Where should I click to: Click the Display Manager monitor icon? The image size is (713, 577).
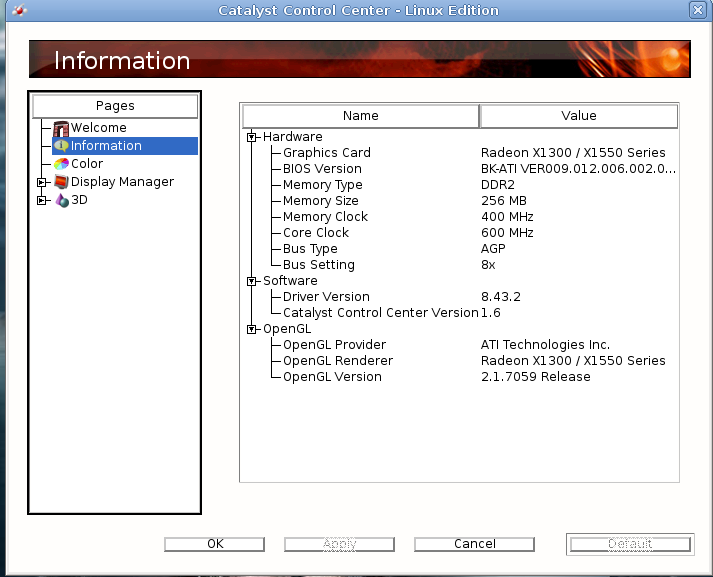pyautogui.click(x=61, y=182)
